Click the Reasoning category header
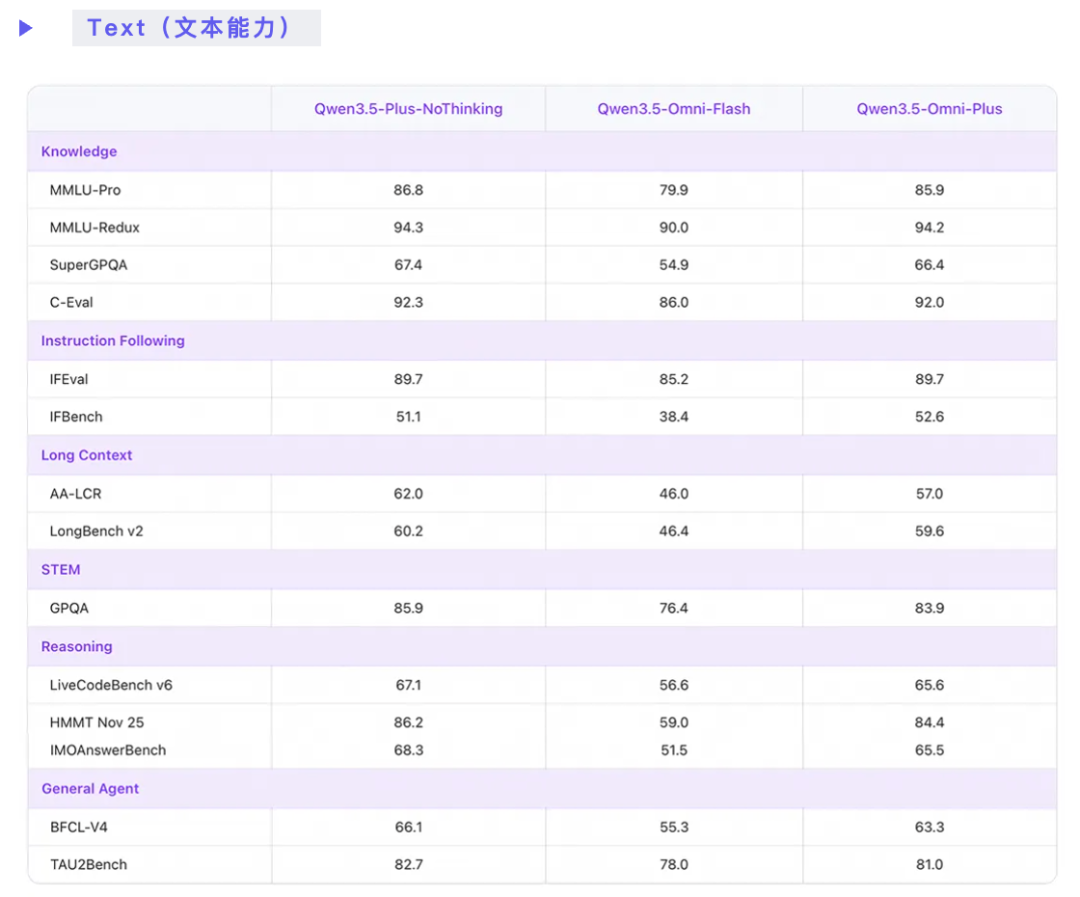The image size is (1080, 897). pyautogui.click(x=77, y=647)
